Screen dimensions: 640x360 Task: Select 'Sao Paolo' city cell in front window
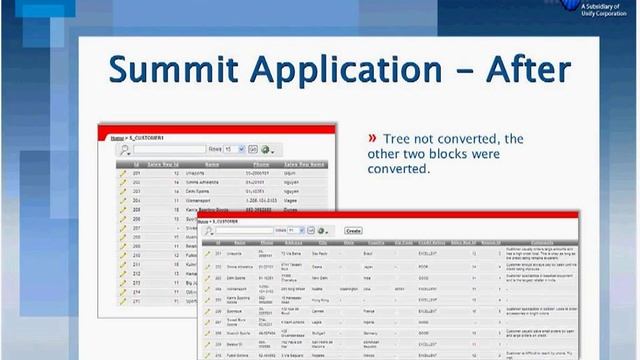point(320,253)
